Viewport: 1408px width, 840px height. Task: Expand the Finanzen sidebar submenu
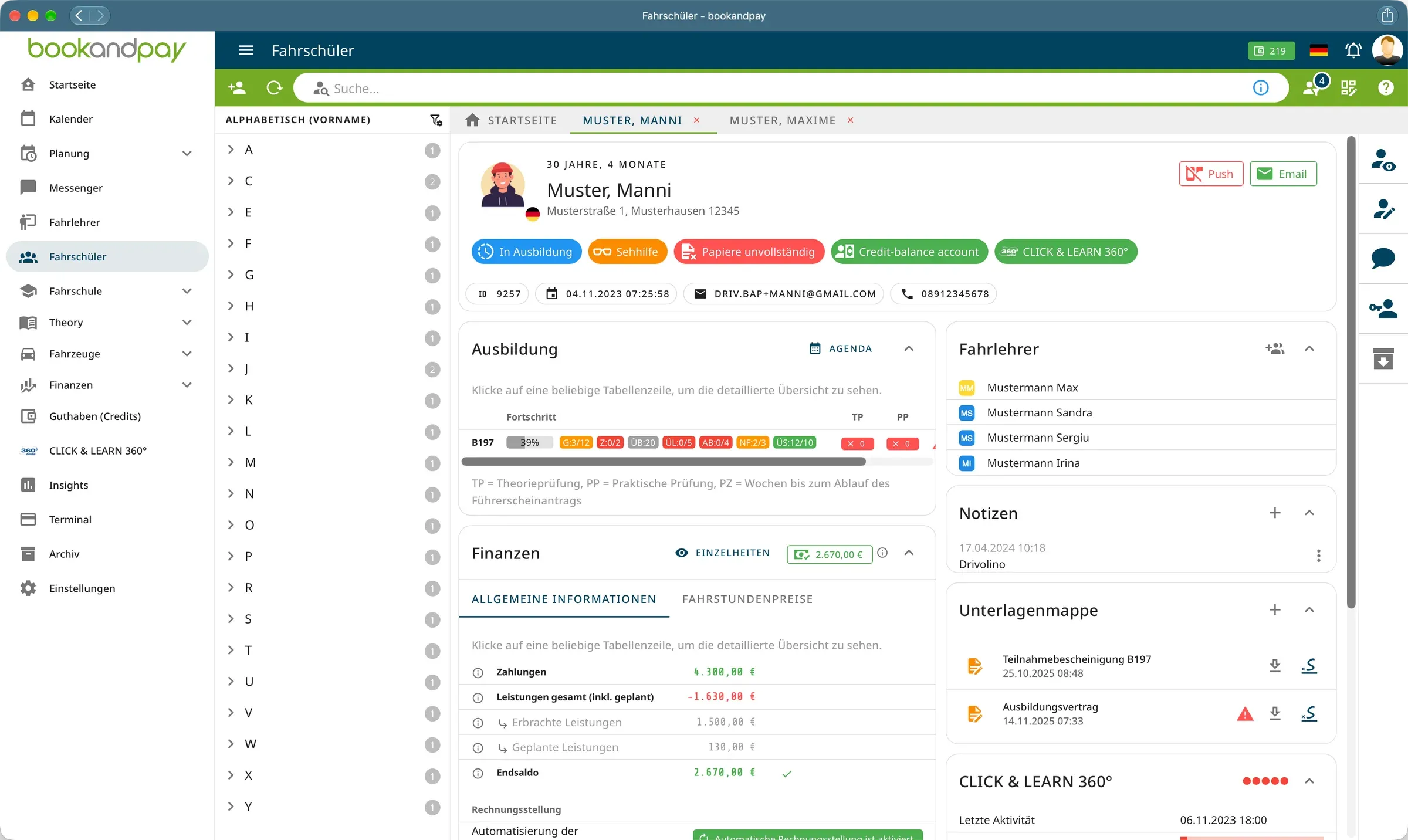pyautogui.click(x=187, y=385)
